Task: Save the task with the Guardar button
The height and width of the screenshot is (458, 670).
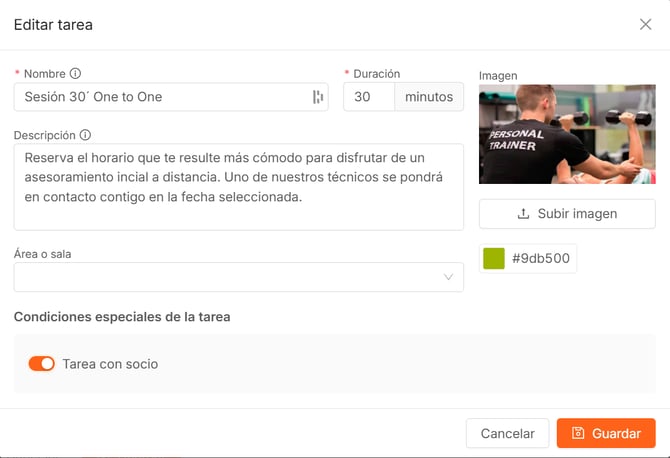Action: 606,433
